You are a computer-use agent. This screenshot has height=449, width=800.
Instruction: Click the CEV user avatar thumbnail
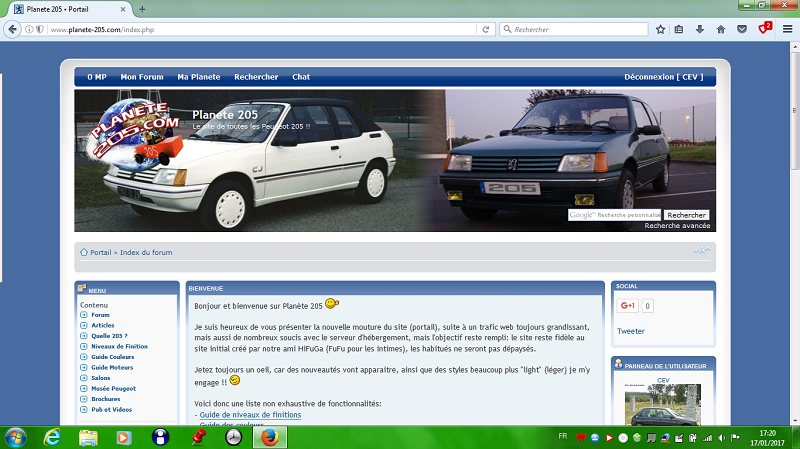[663, 405]
